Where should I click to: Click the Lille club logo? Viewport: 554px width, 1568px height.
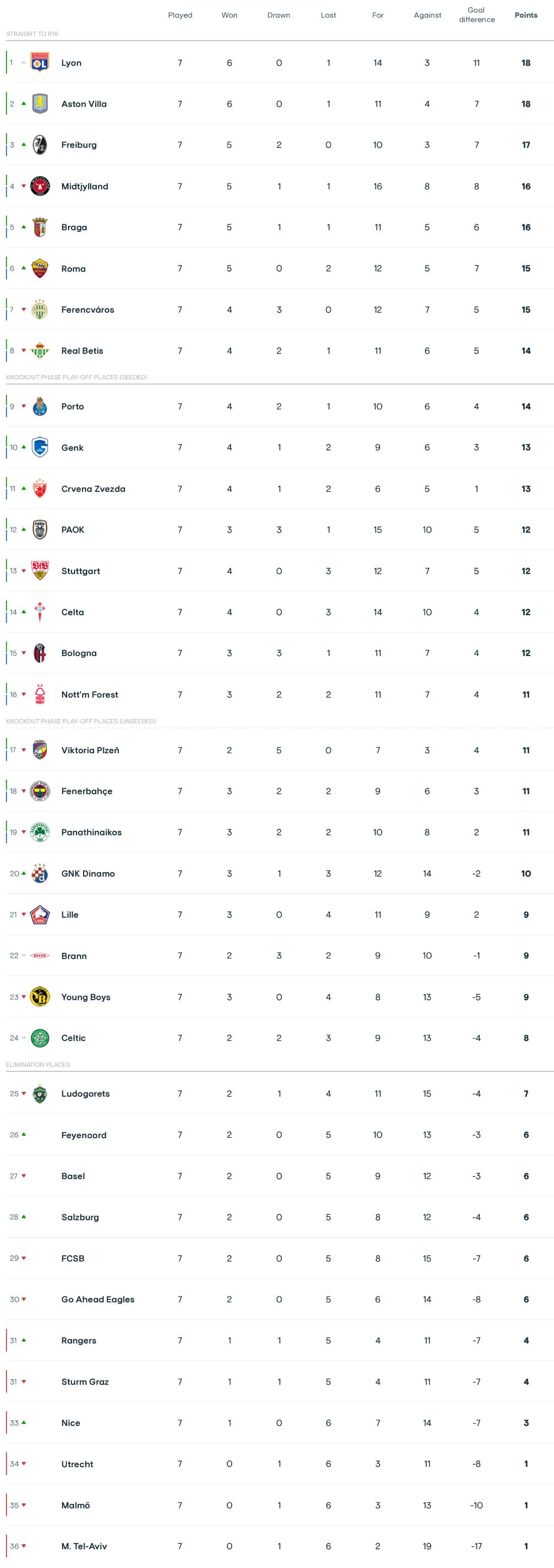[39, 914]
